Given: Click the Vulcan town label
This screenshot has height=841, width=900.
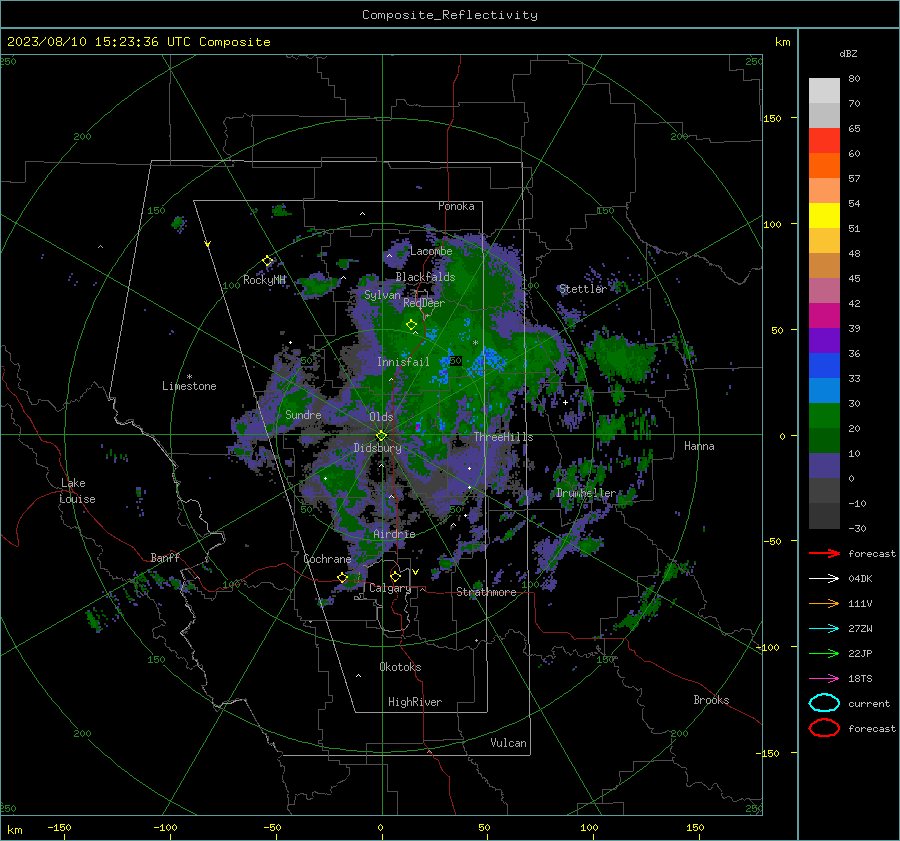Looking at the screenshot, I should 509,743.
